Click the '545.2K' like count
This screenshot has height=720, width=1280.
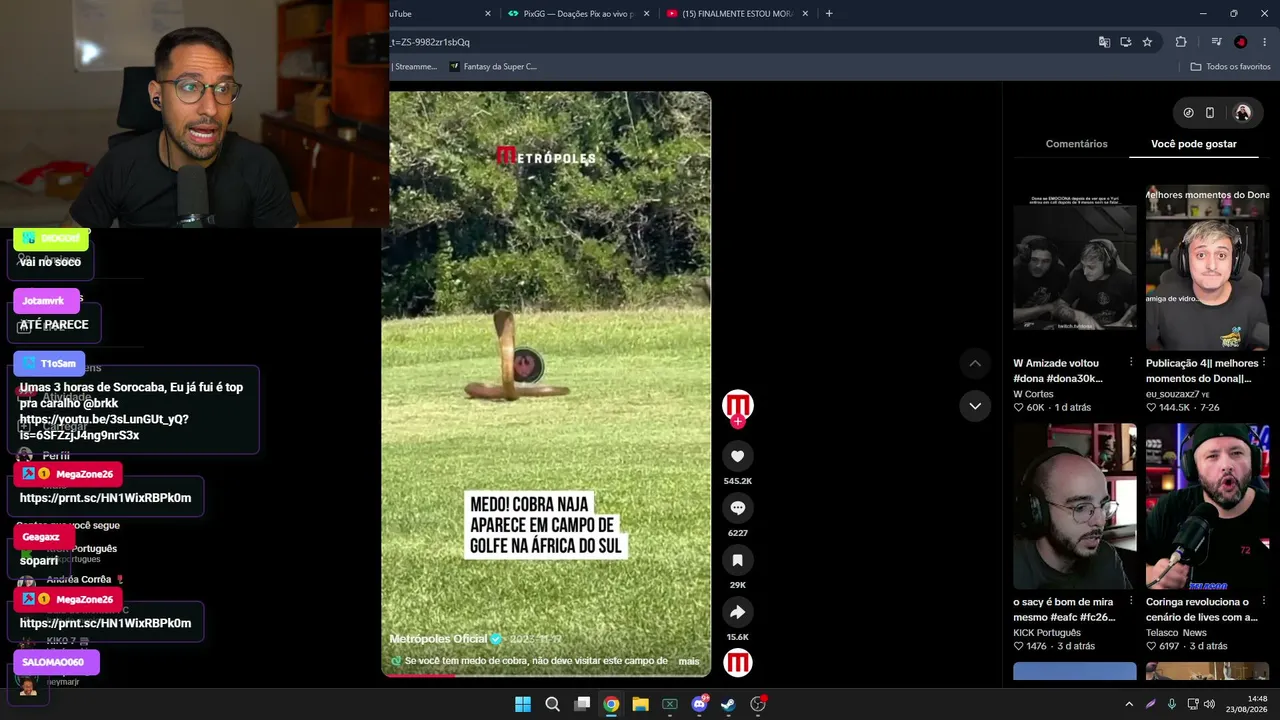click(x=738, y=481)
